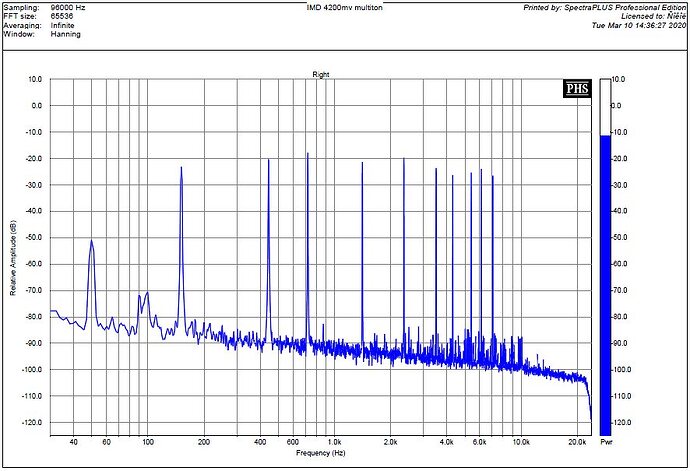The width and height of the screenshot is (690, 471).
Task: Click '-120.0' on the left amplitude axis
Action: [31, 422]
